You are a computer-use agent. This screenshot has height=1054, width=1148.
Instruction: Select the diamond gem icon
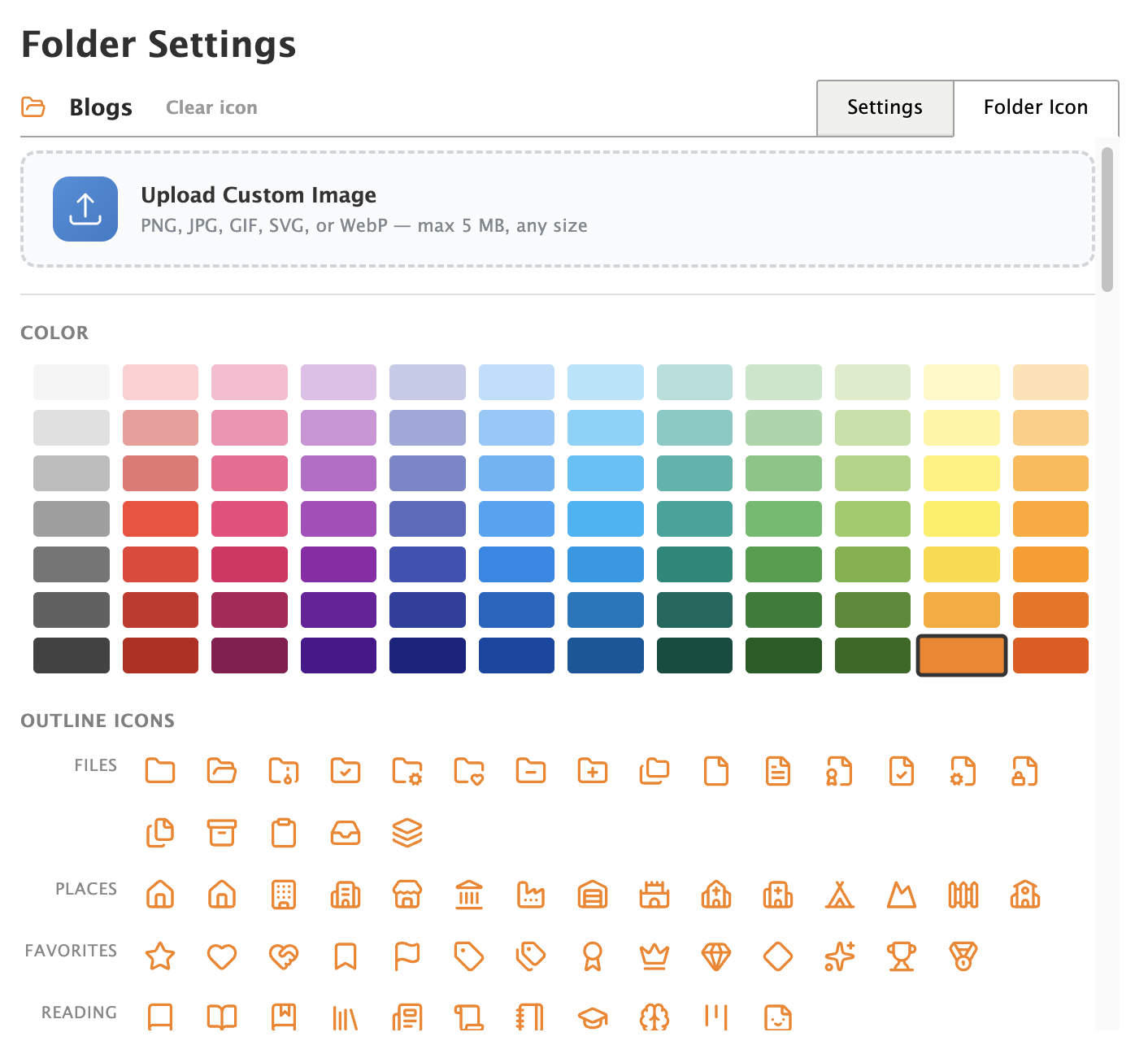[x=716, y=956]
